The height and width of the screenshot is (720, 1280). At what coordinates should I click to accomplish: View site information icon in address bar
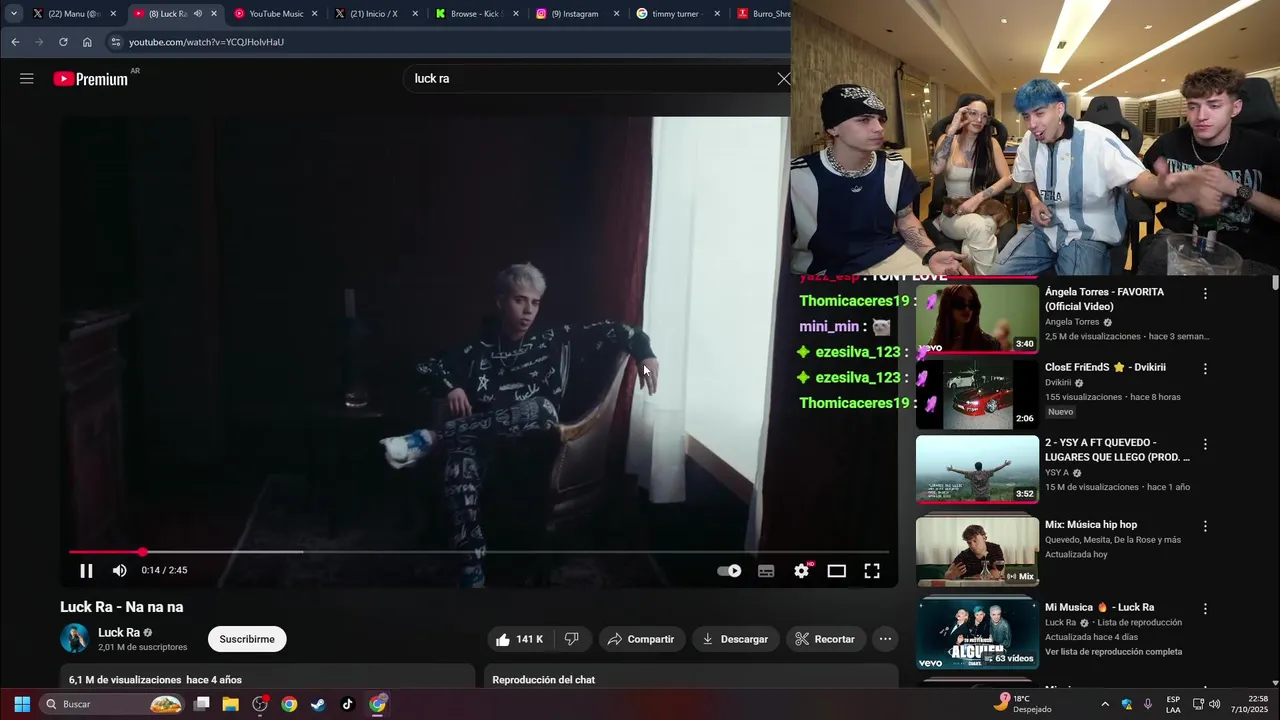(x=116, y=42)
